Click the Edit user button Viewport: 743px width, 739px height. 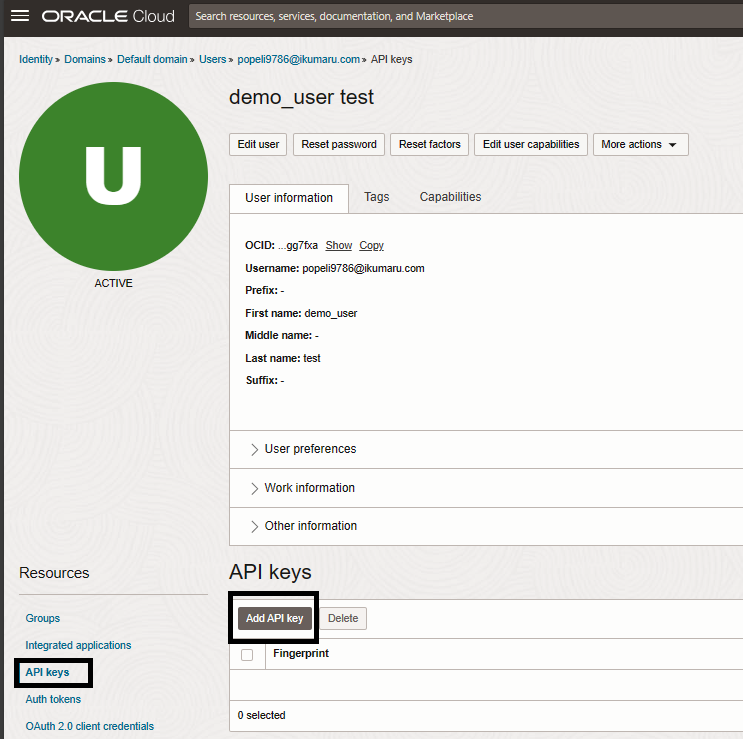click(x=258, y=144)
